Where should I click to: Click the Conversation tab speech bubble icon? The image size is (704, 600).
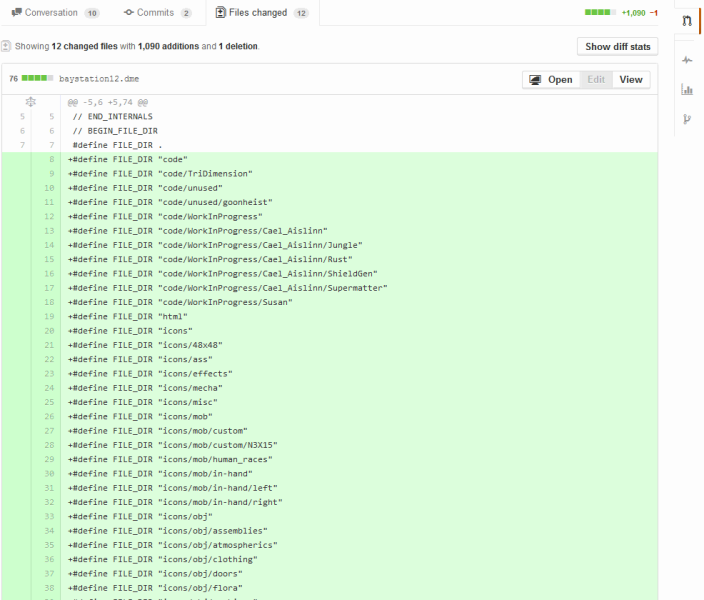coord(17,13)
